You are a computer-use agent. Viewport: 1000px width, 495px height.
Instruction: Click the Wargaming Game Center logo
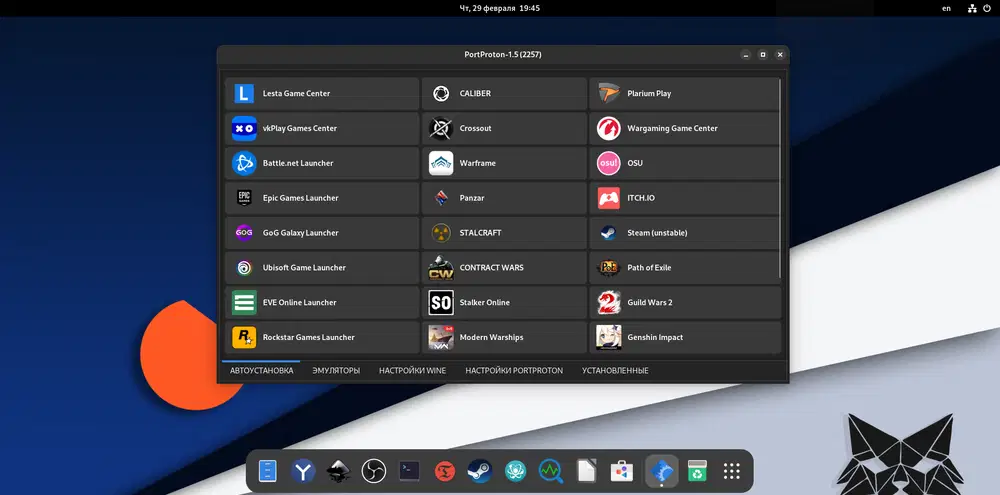608,128
